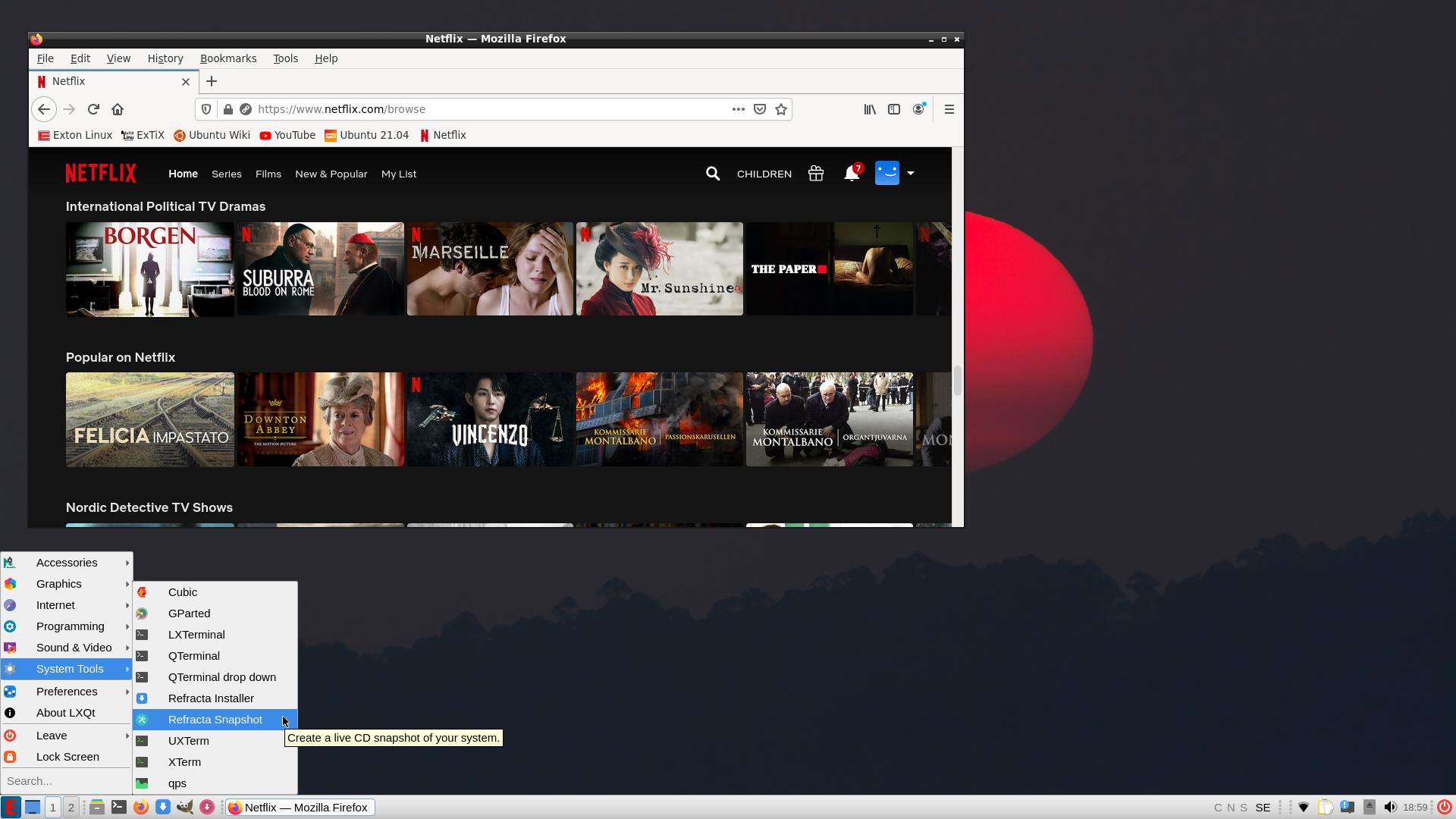Image resolution: width=1456 pixels, height=819 pixels.
Task: Open Firefox Library icon
Action: click(x=870, y=109)
